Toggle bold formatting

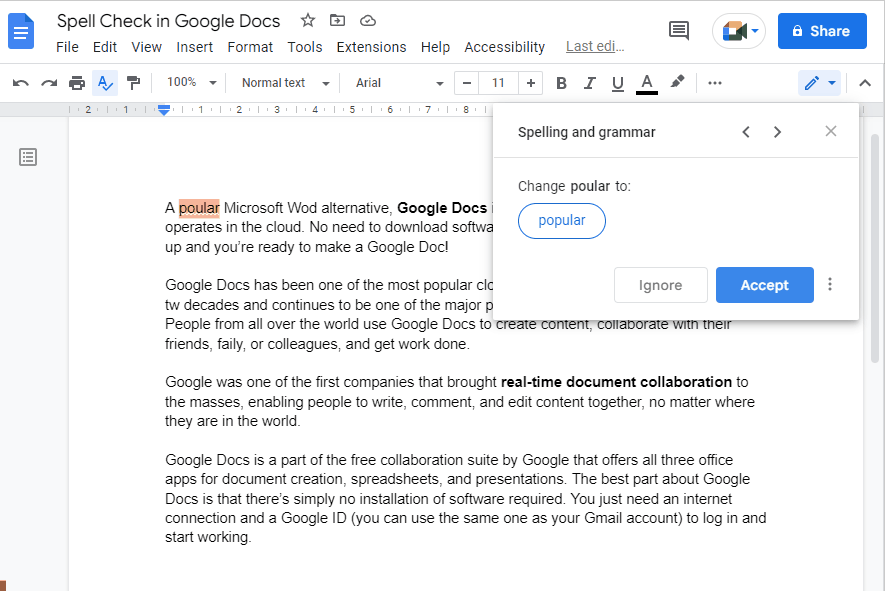click(x=561, y=84)
